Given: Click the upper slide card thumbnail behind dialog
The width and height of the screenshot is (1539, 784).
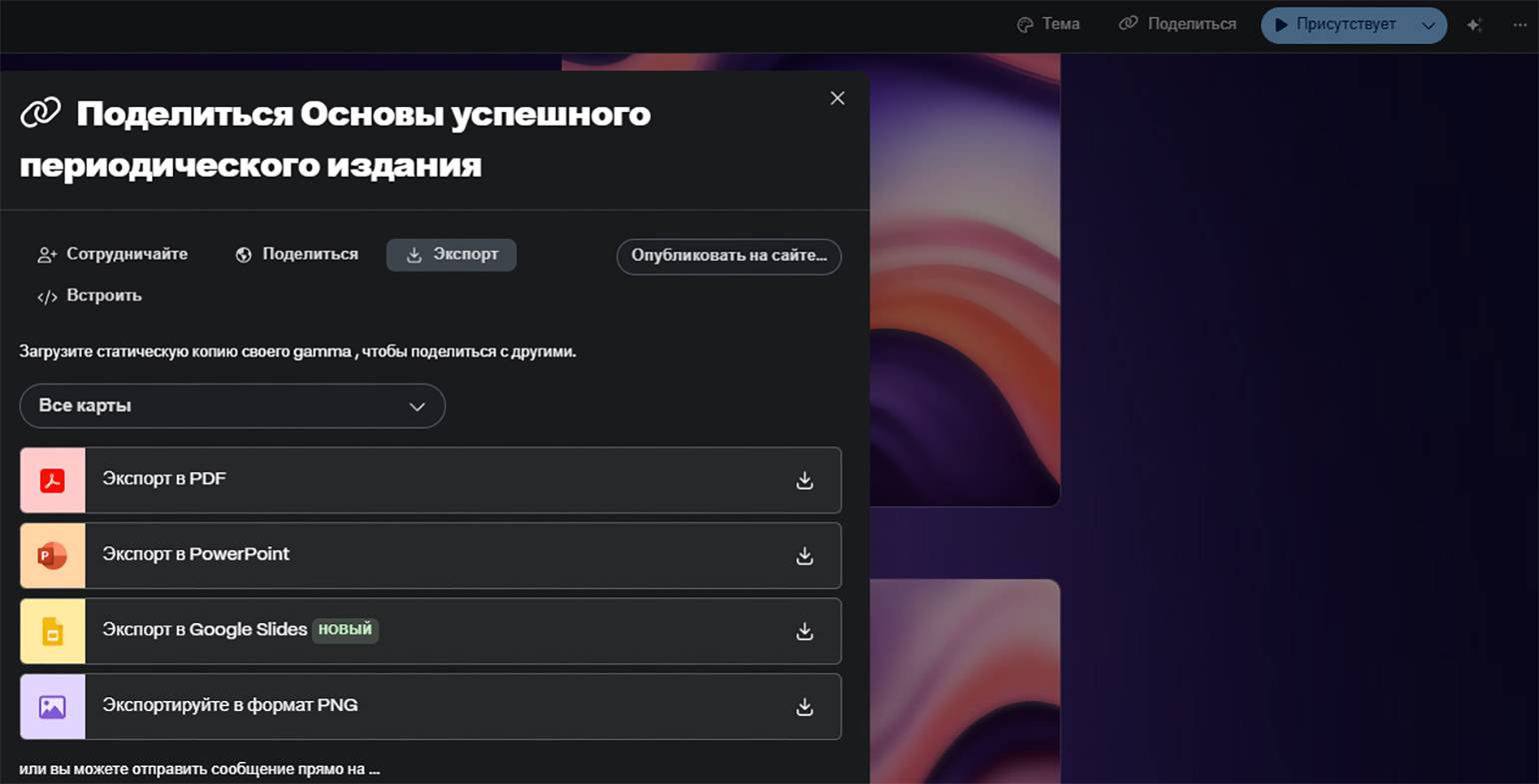Looking at the screenshot, I should click(964, 280).
